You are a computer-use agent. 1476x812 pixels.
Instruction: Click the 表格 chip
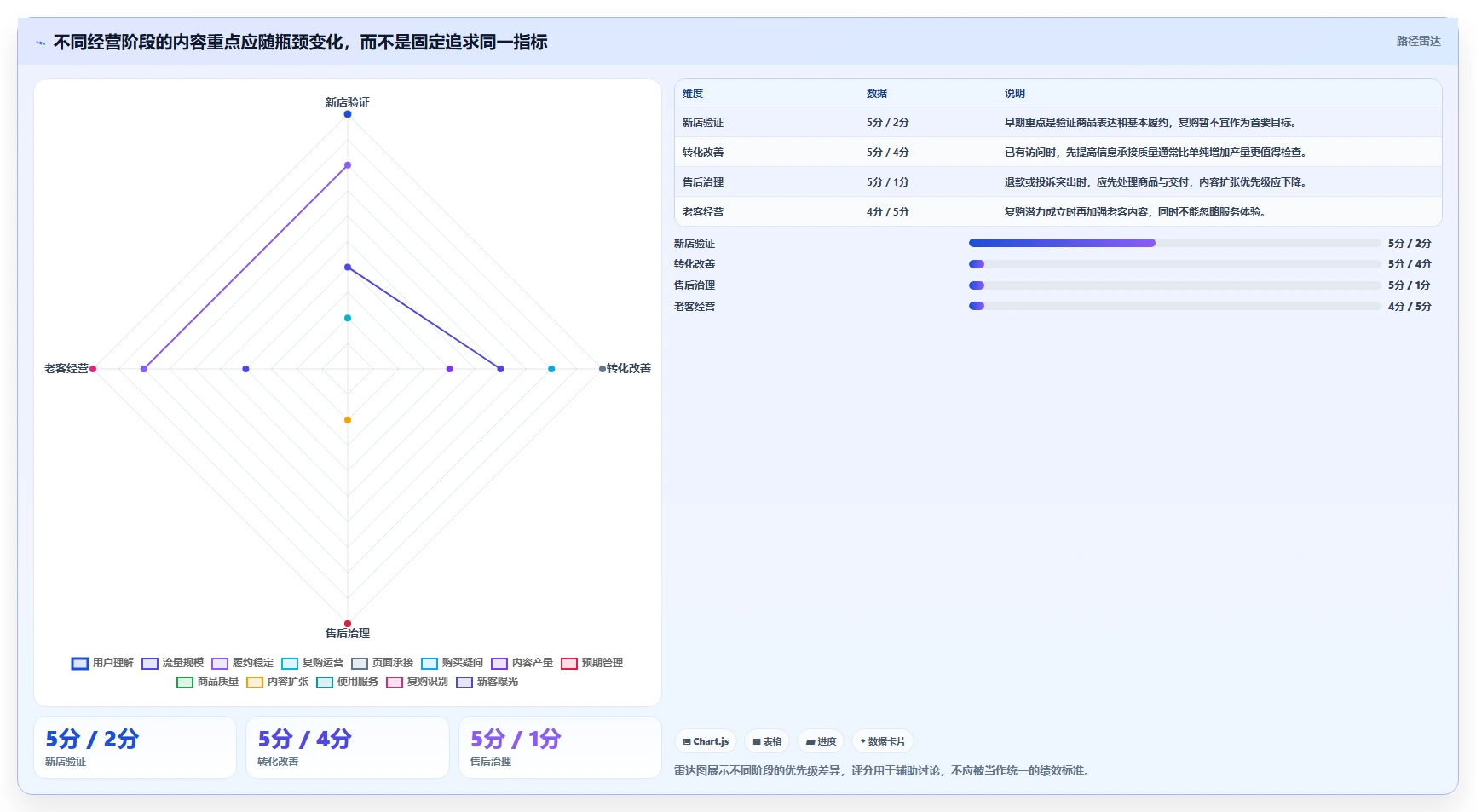coord(767,741)
